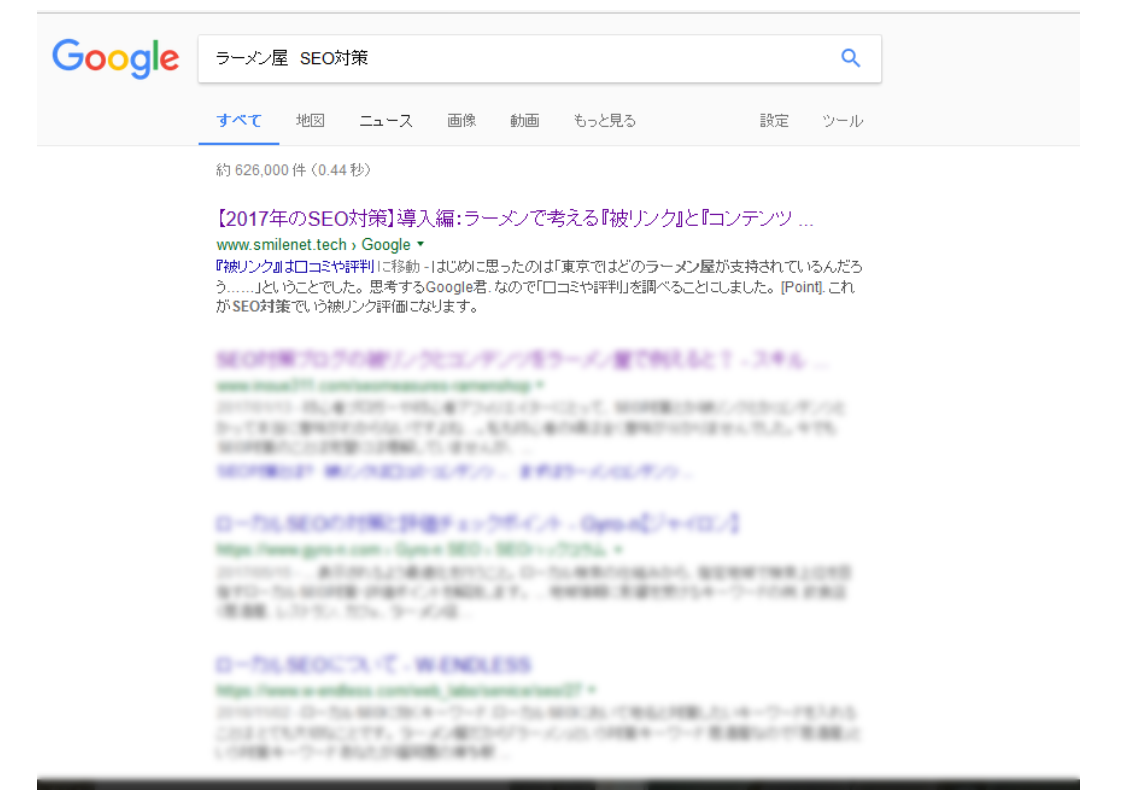Screen dimensions: 1122x793
Task: Switch to the 画像 tab
Action: click(x=462, y=121)
